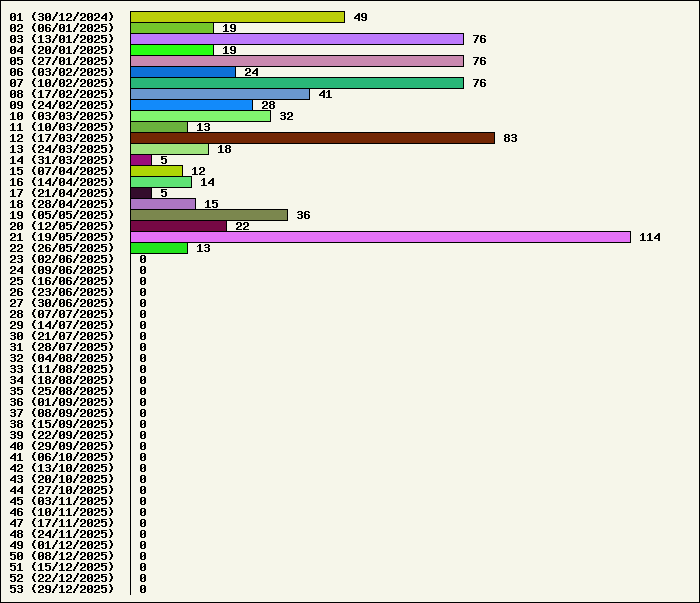Select the week 04 (20/01/2025) label

coord(62,50)
